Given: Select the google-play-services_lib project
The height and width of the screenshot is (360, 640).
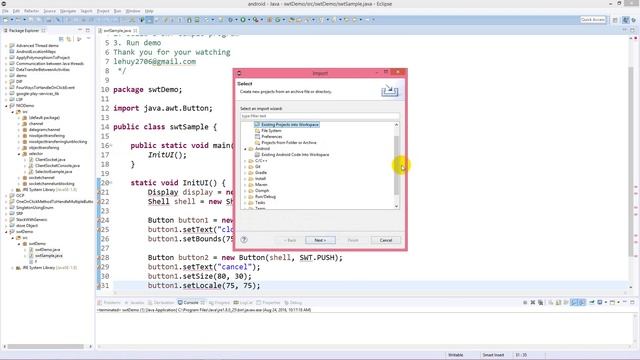Looking at the screenshot, I should (x=38, y=93).
